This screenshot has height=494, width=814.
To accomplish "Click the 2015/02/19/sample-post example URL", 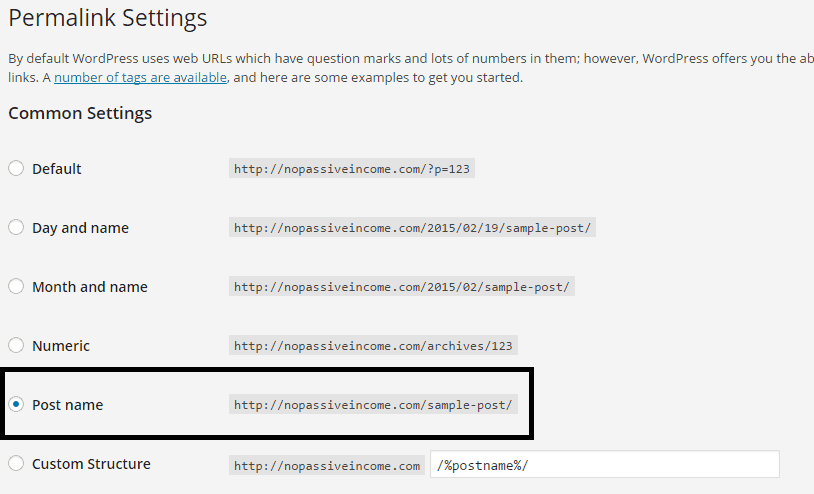I will click(413, 228).
